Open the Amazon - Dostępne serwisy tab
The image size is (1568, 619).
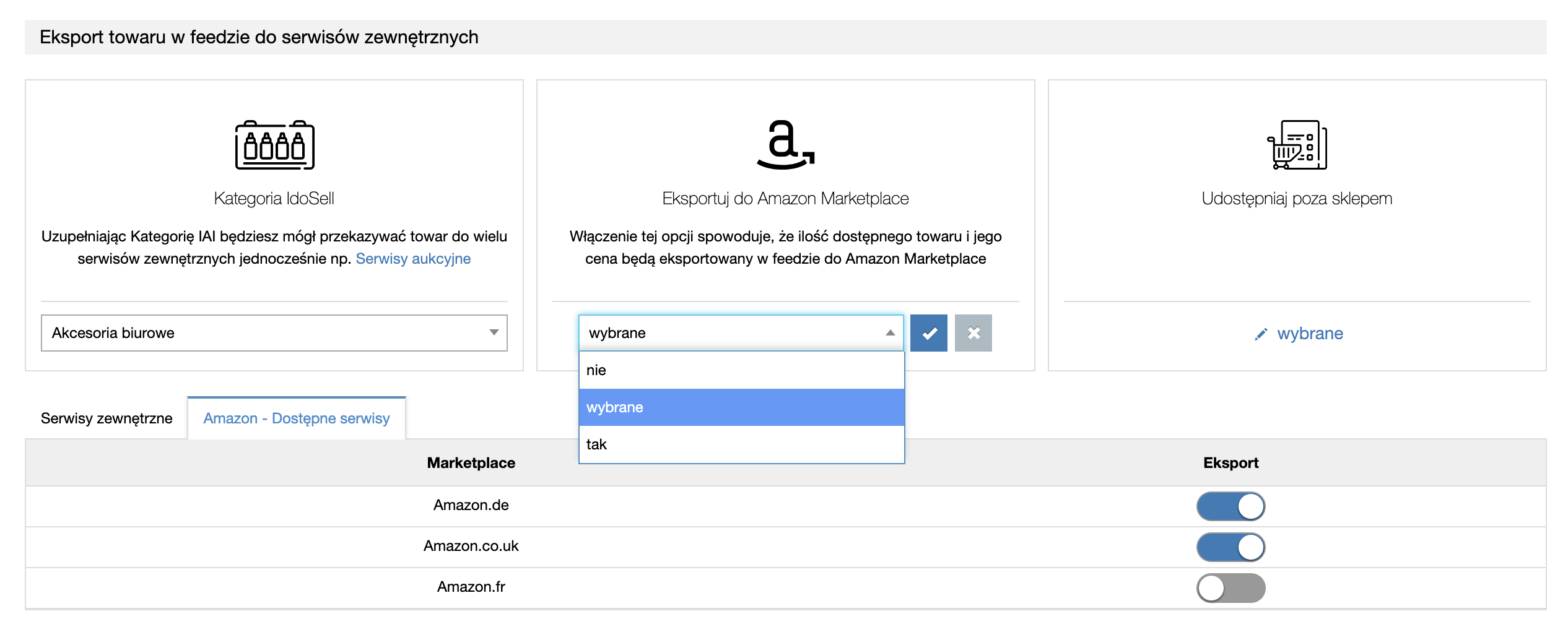click(x=297, y=418)
